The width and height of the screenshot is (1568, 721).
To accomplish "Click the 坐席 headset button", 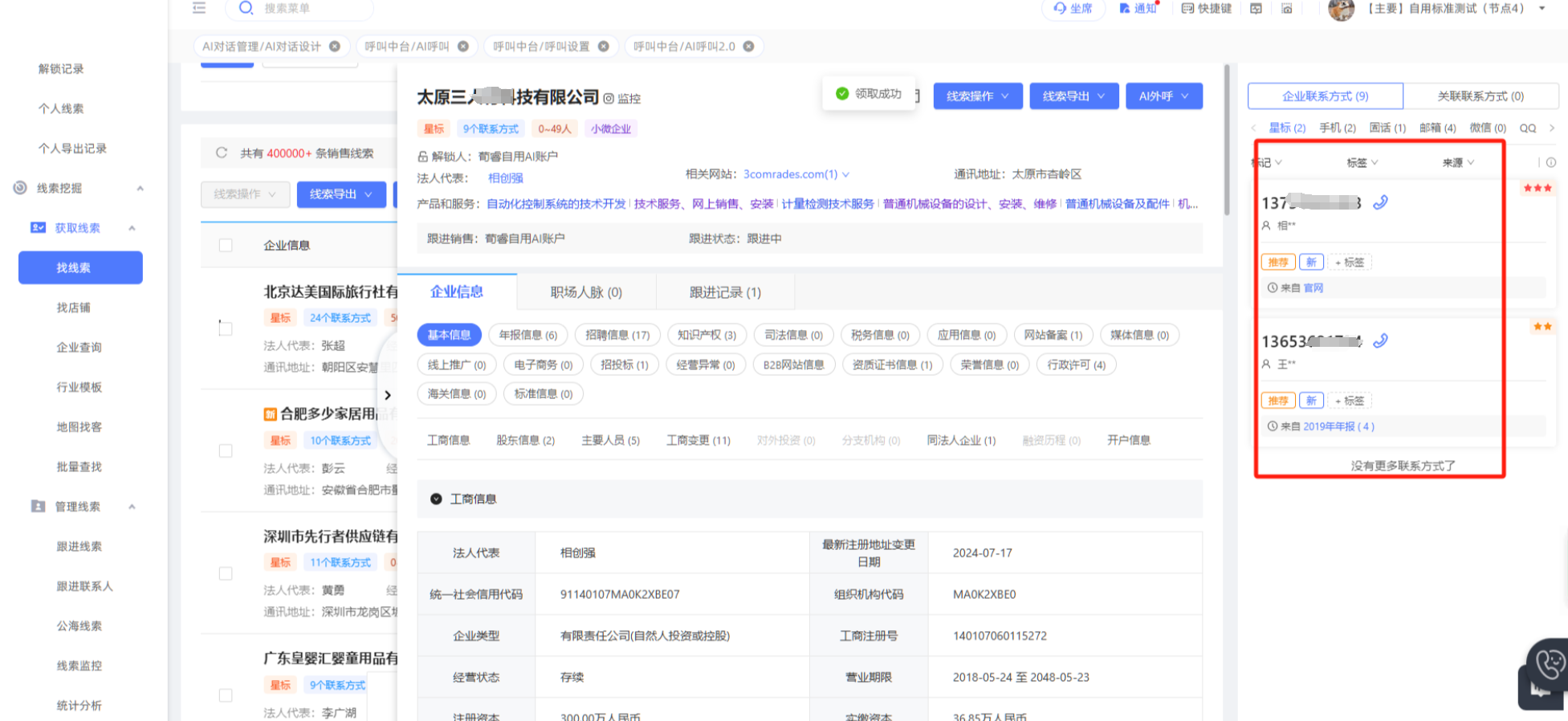I will coord(1073,8).
